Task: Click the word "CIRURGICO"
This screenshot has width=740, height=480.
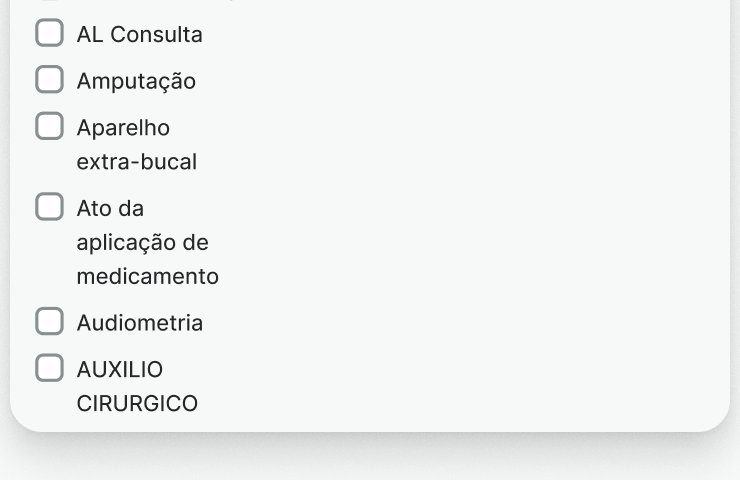Action: [x=137, y=404]
